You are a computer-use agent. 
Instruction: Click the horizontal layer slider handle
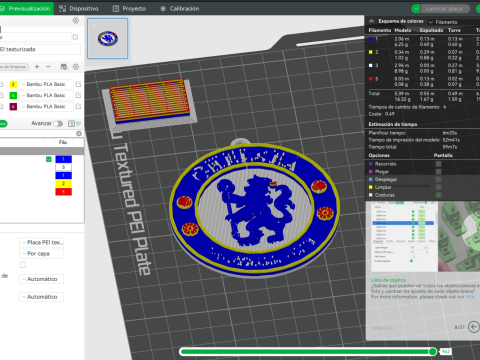pyautogui.click(x=433, y=351)
